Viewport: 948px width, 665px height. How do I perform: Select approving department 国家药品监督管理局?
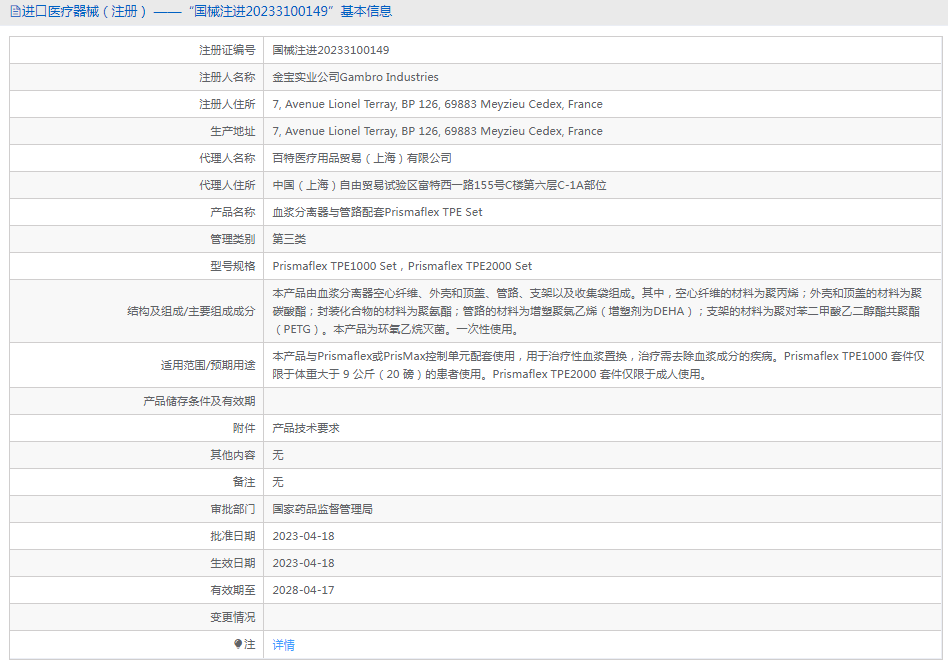(x=322, y=509)
